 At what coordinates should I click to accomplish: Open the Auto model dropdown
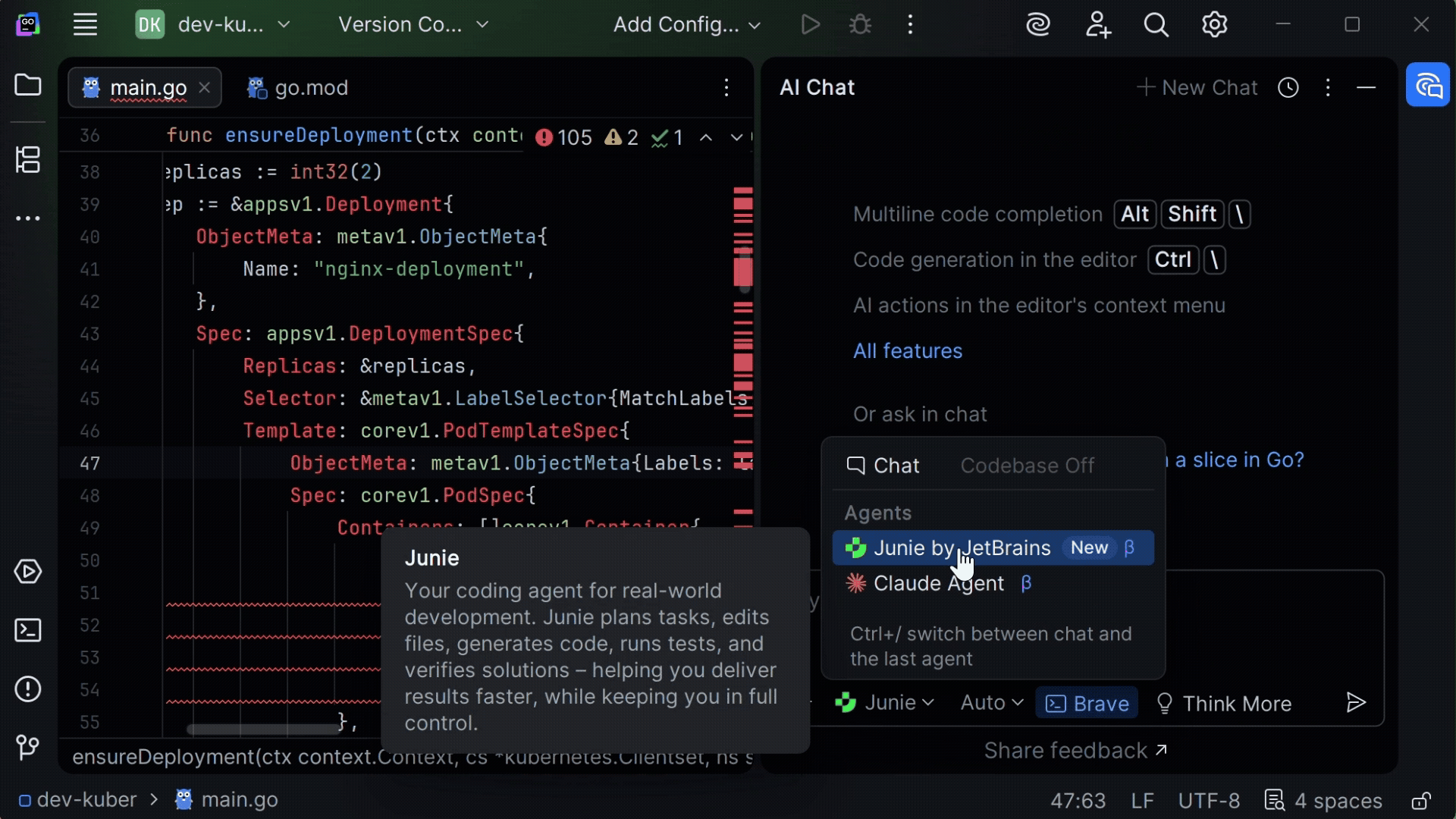(992, 703)
